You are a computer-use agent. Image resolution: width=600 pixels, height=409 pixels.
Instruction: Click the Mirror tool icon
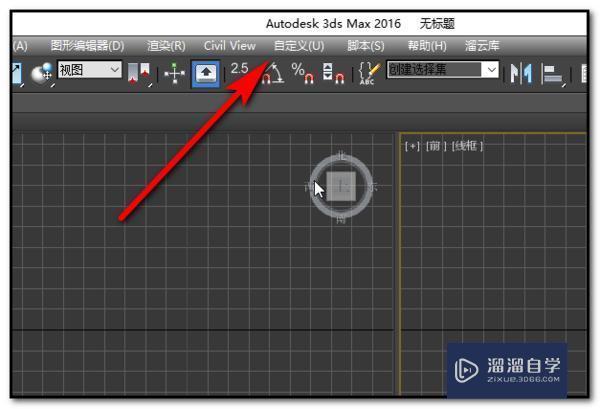click(x=521, y=73)
